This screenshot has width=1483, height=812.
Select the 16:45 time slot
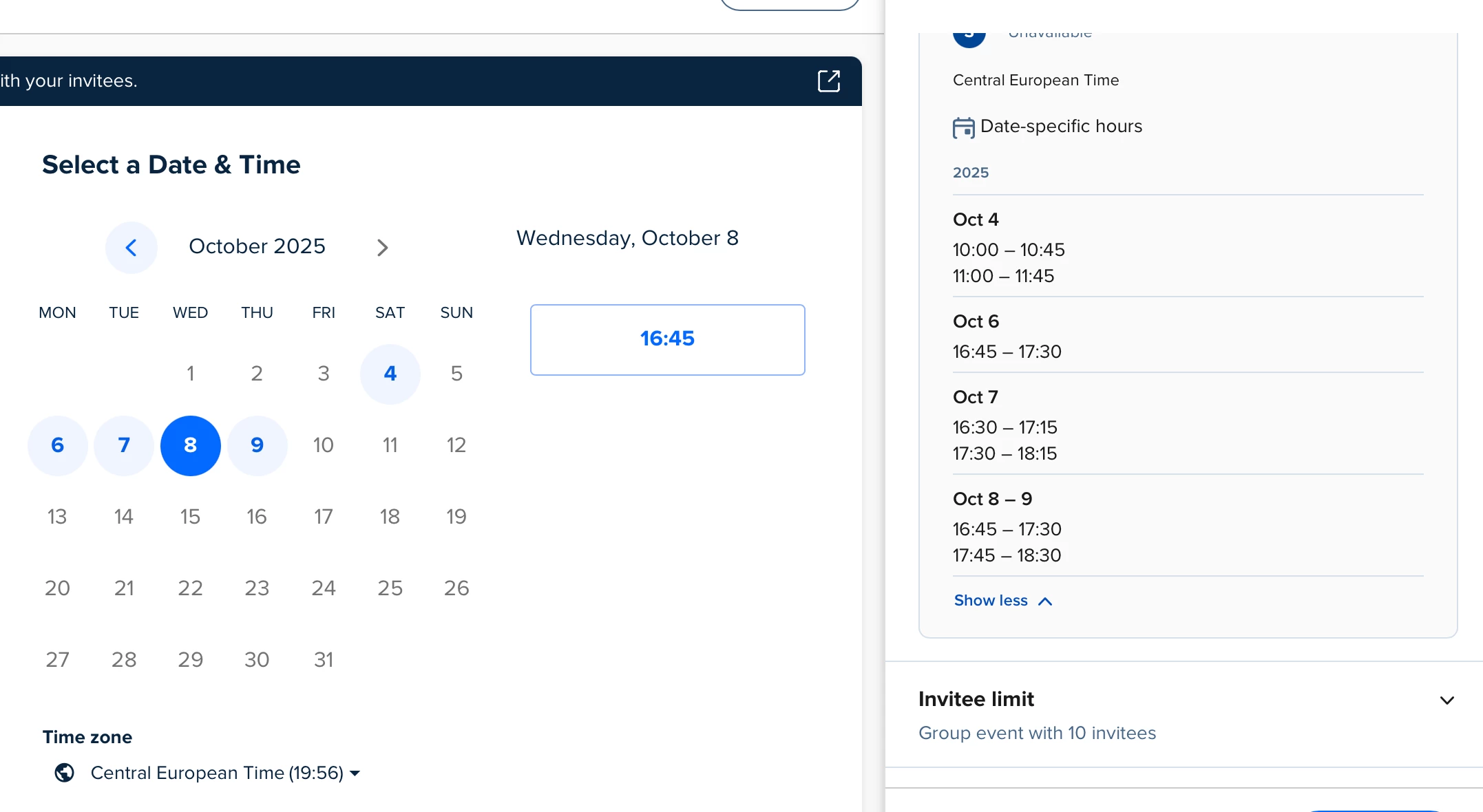(x=667, y=339)
